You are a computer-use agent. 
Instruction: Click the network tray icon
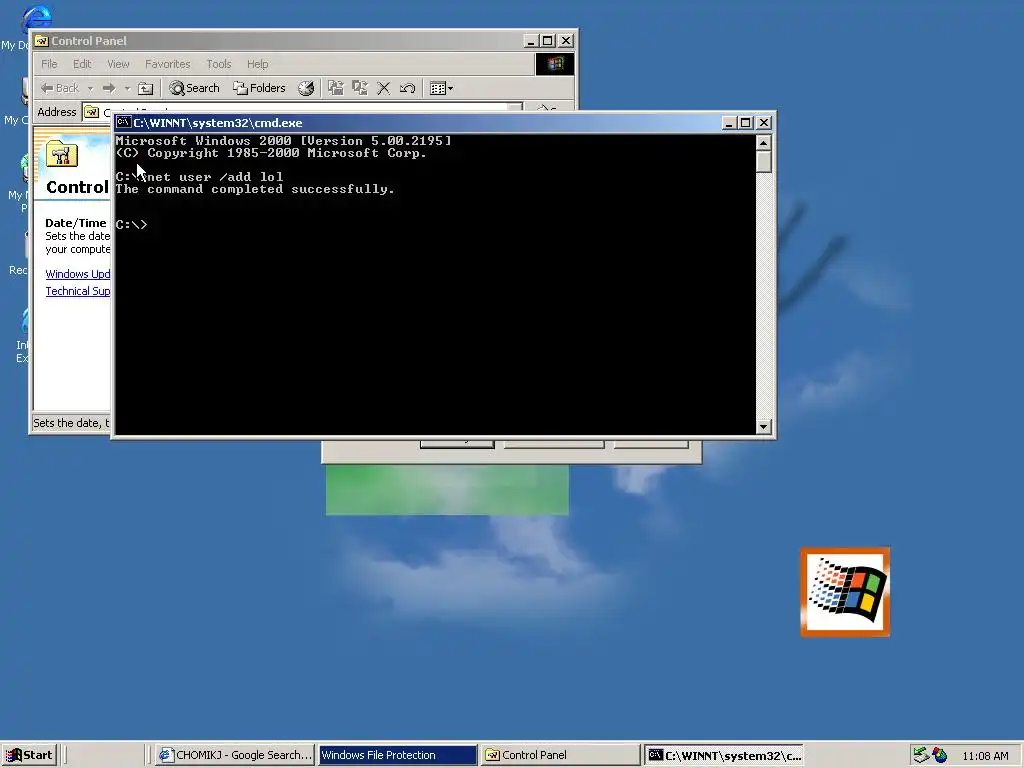point(921,755)
